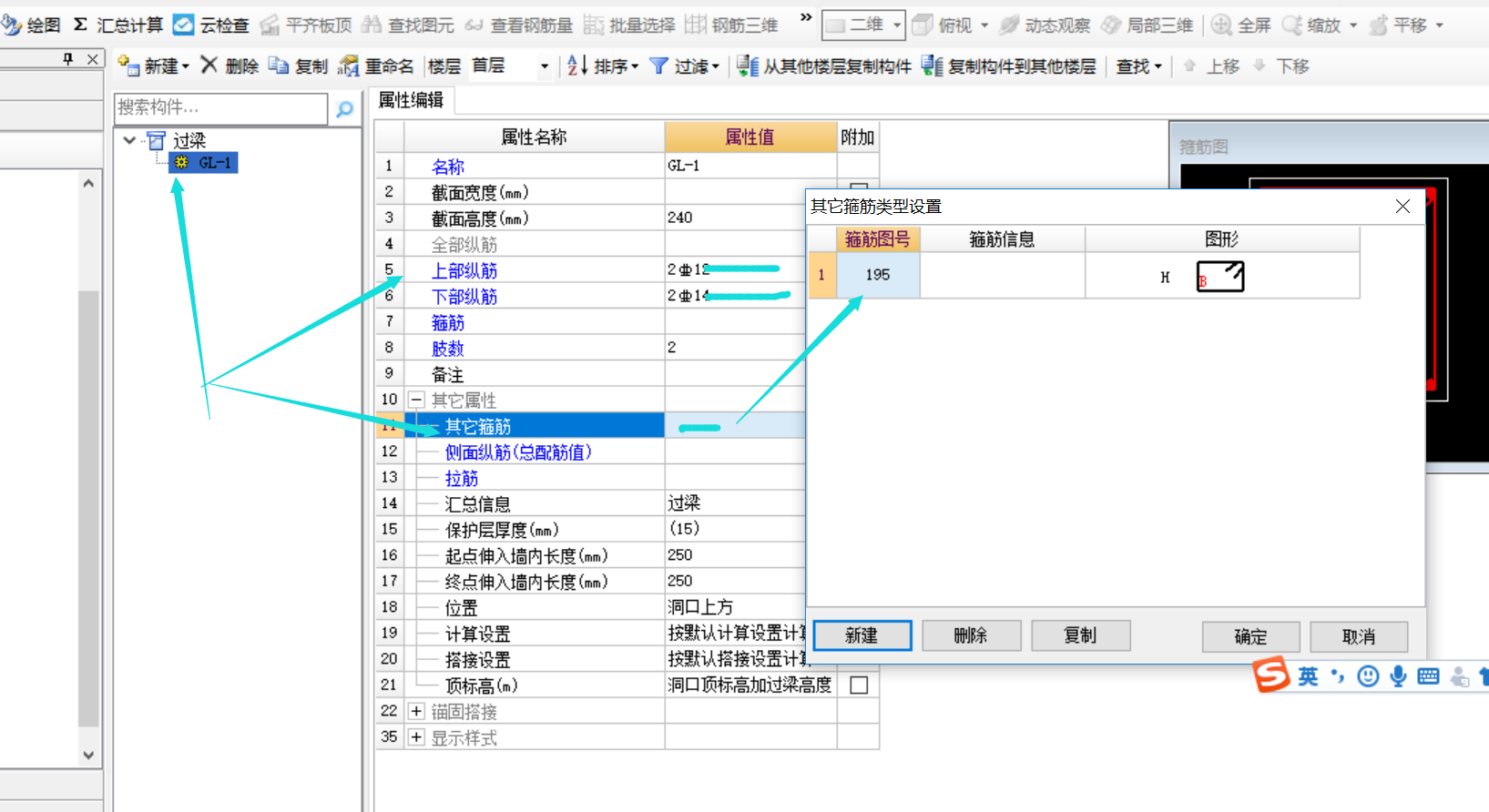The height and width of the screenshot is (812, 1489).
Task: Open the 俯视 view direction dropdown
Action: click(x=984, y=25)
